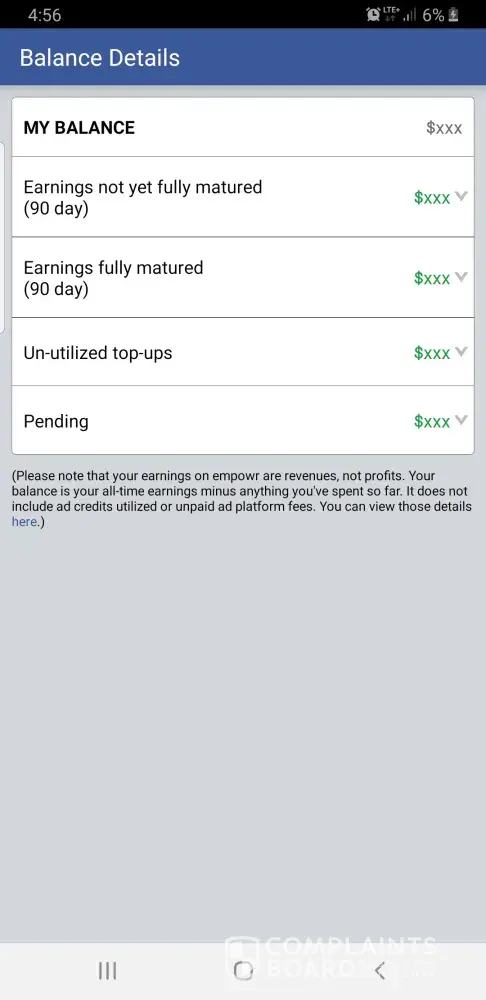Tap the LTE+ network indicator
The height and width of the screenshot is (1000, 486).
[x=391, y=14]
